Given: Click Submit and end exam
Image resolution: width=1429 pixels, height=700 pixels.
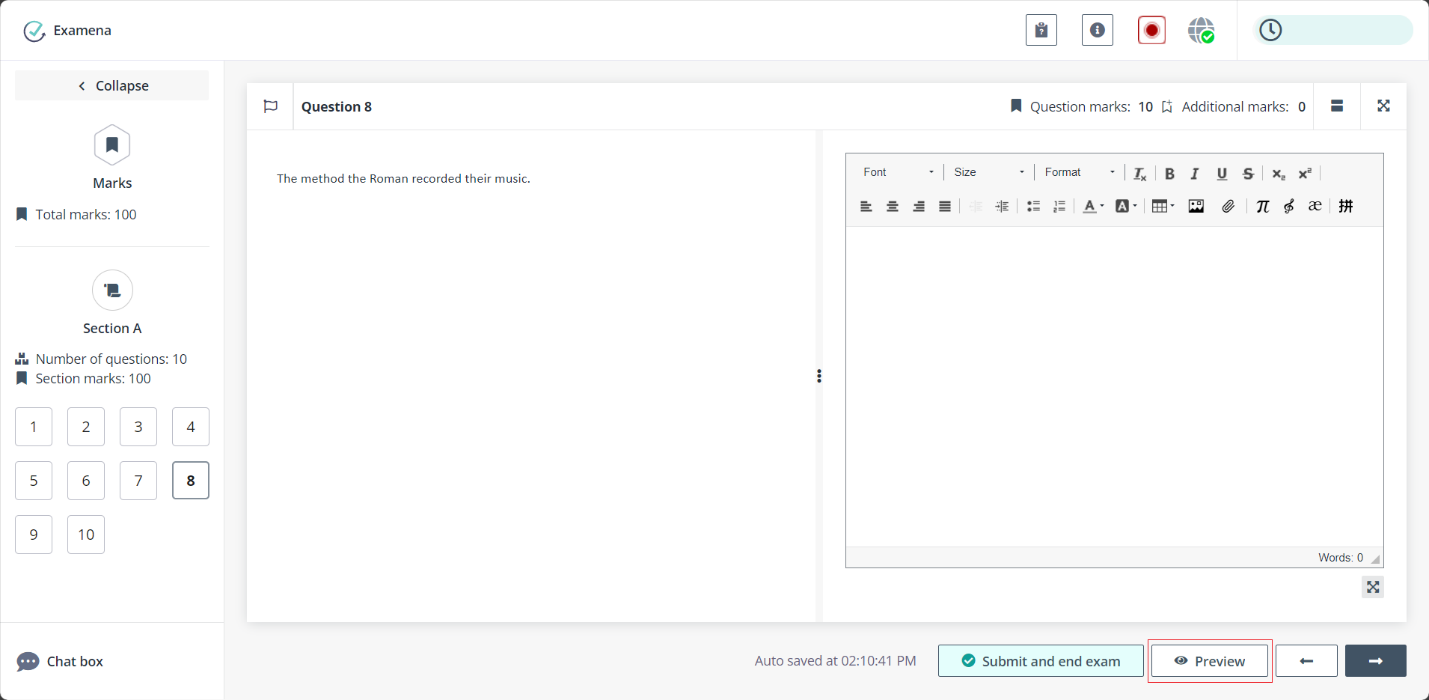Looking at the screenshot, I should coord(1040,661).
